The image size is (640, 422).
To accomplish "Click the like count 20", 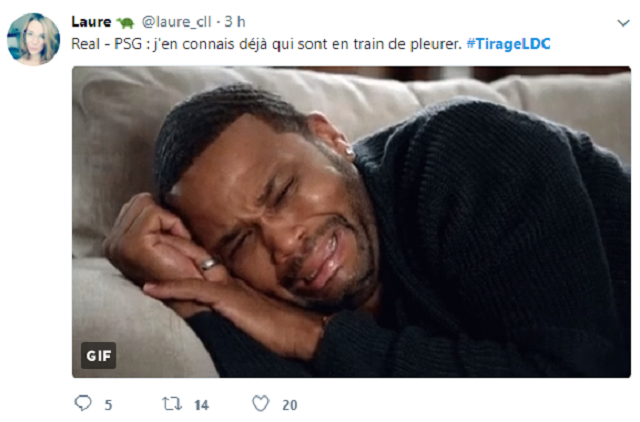I will click(290, 405).
